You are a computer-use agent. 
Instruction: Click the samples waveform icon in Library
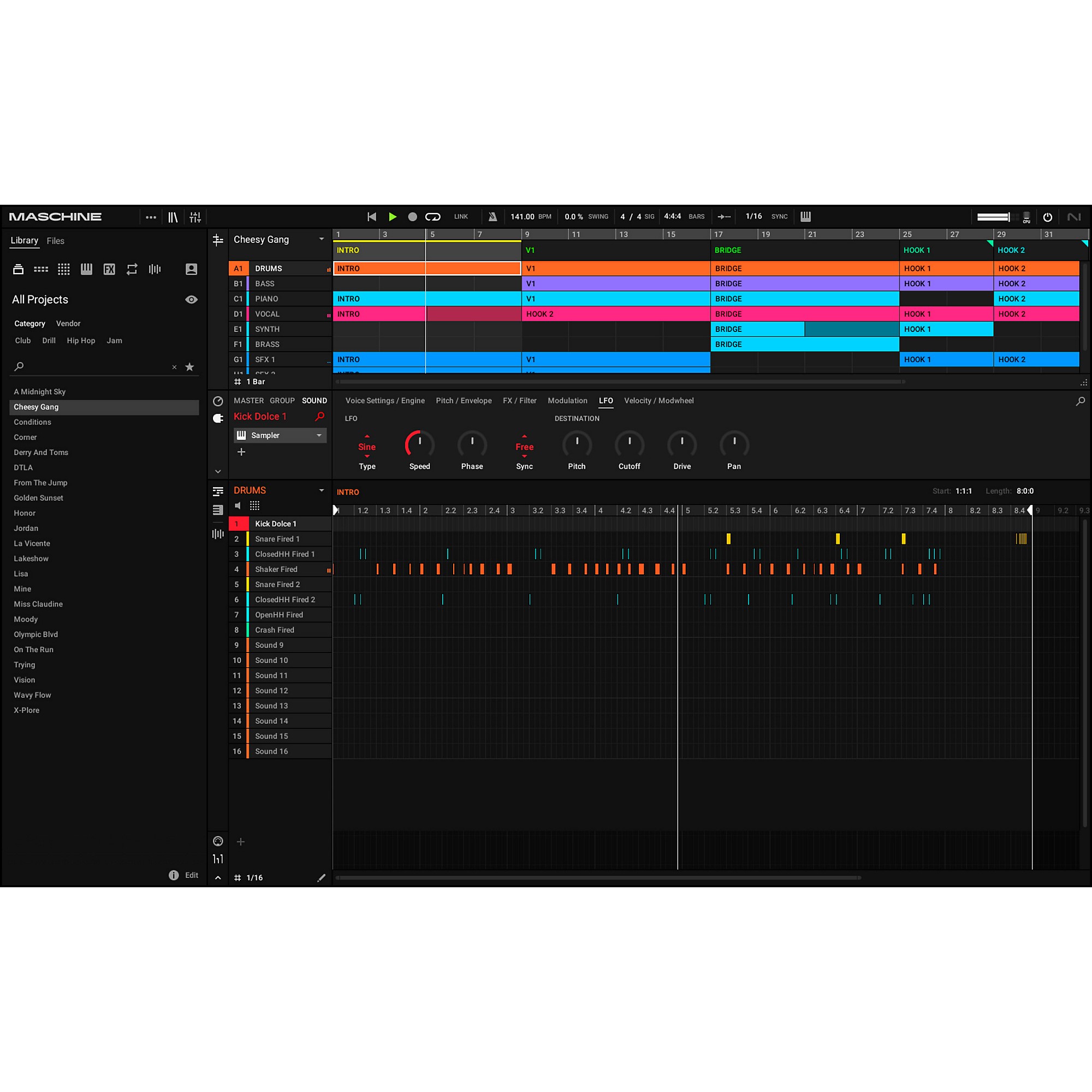[155, 270]
